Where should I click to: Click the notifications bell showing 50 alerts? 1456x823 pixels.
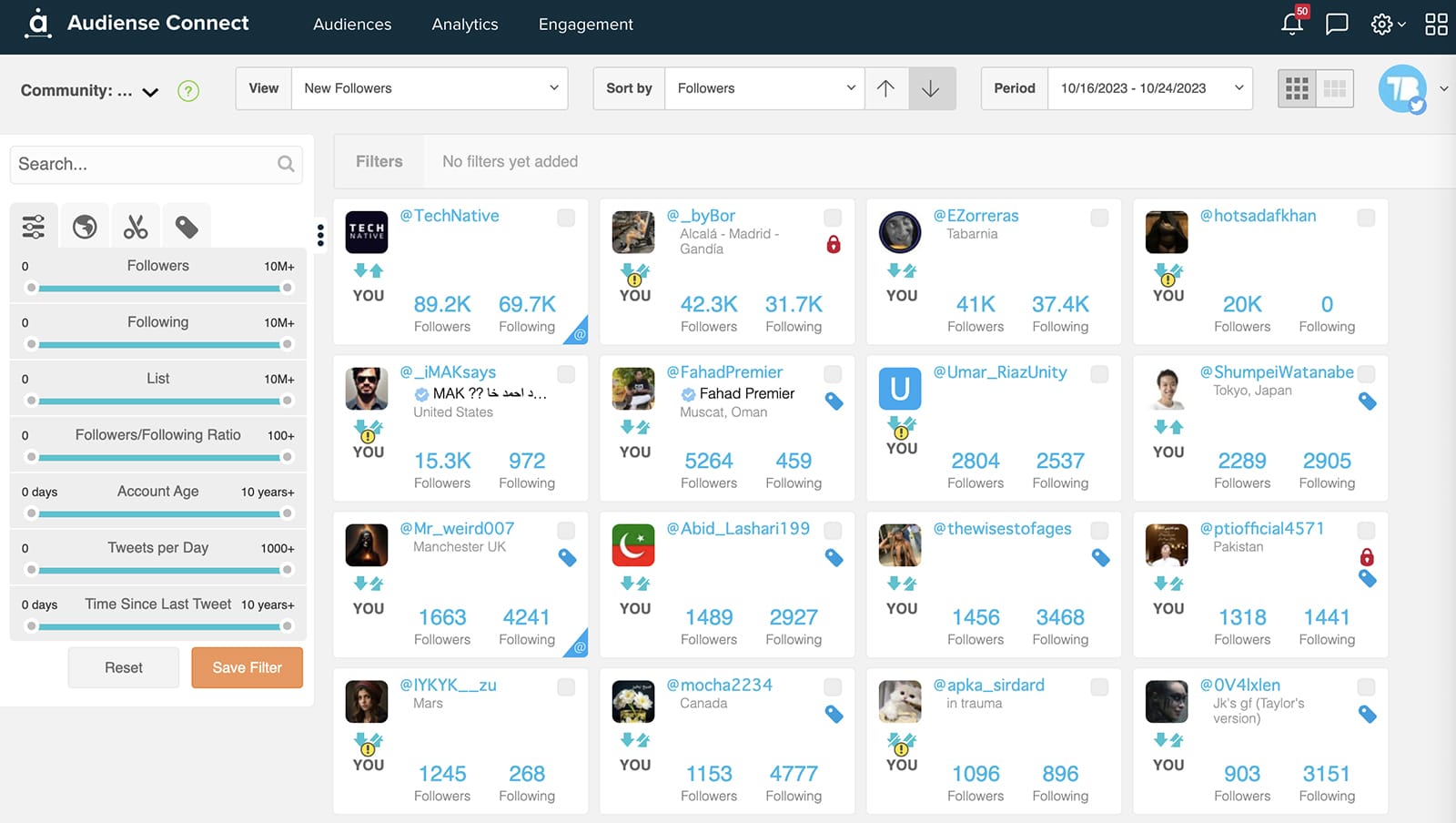click(x=1291, y=25)
